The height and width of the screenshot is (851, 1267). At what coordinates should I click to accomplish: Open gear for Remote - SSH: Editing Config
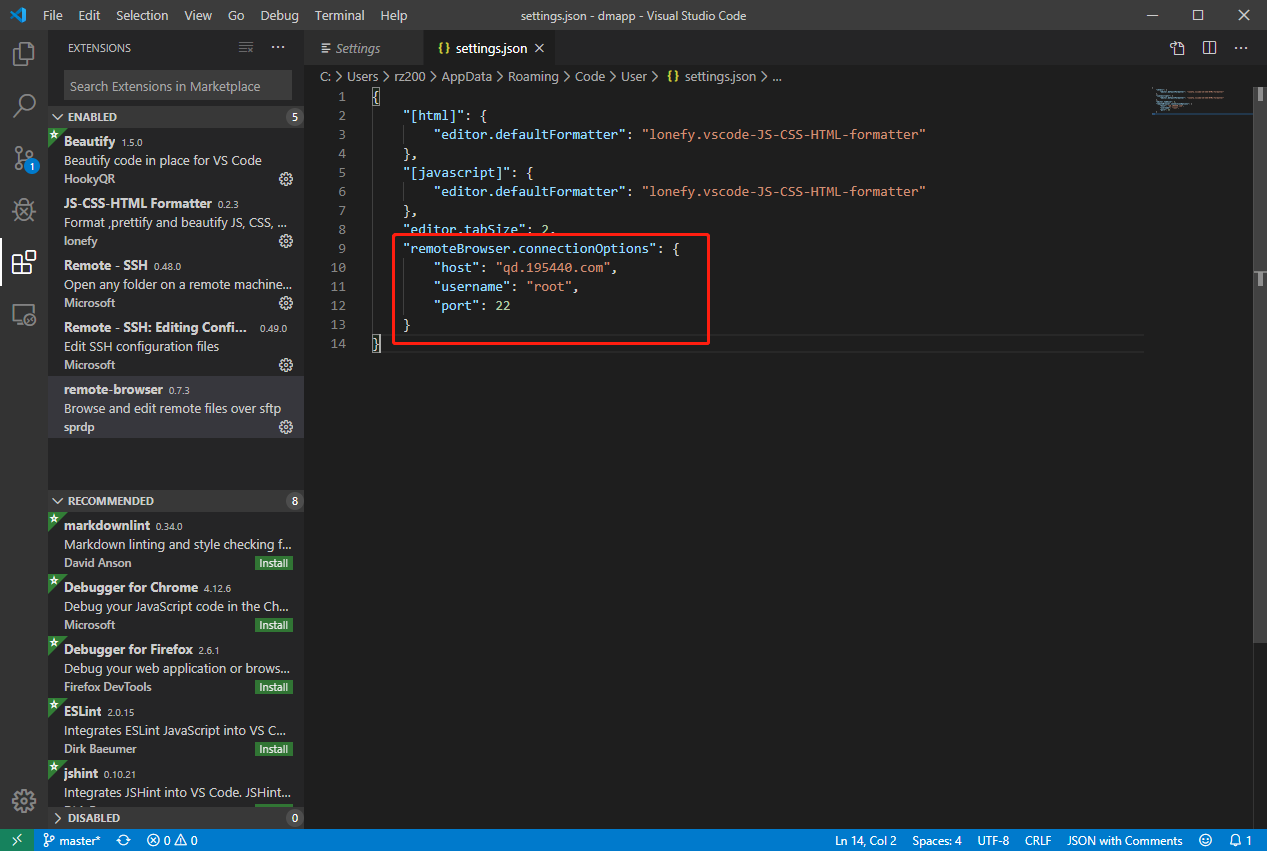click(x=286, y=365)
